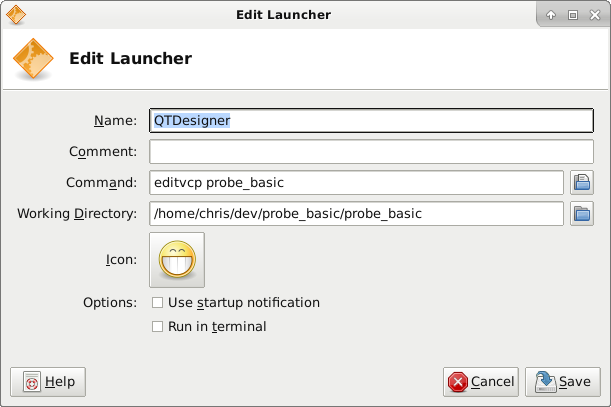Focus the Name field containing QTDesigner

click(371, 120)
